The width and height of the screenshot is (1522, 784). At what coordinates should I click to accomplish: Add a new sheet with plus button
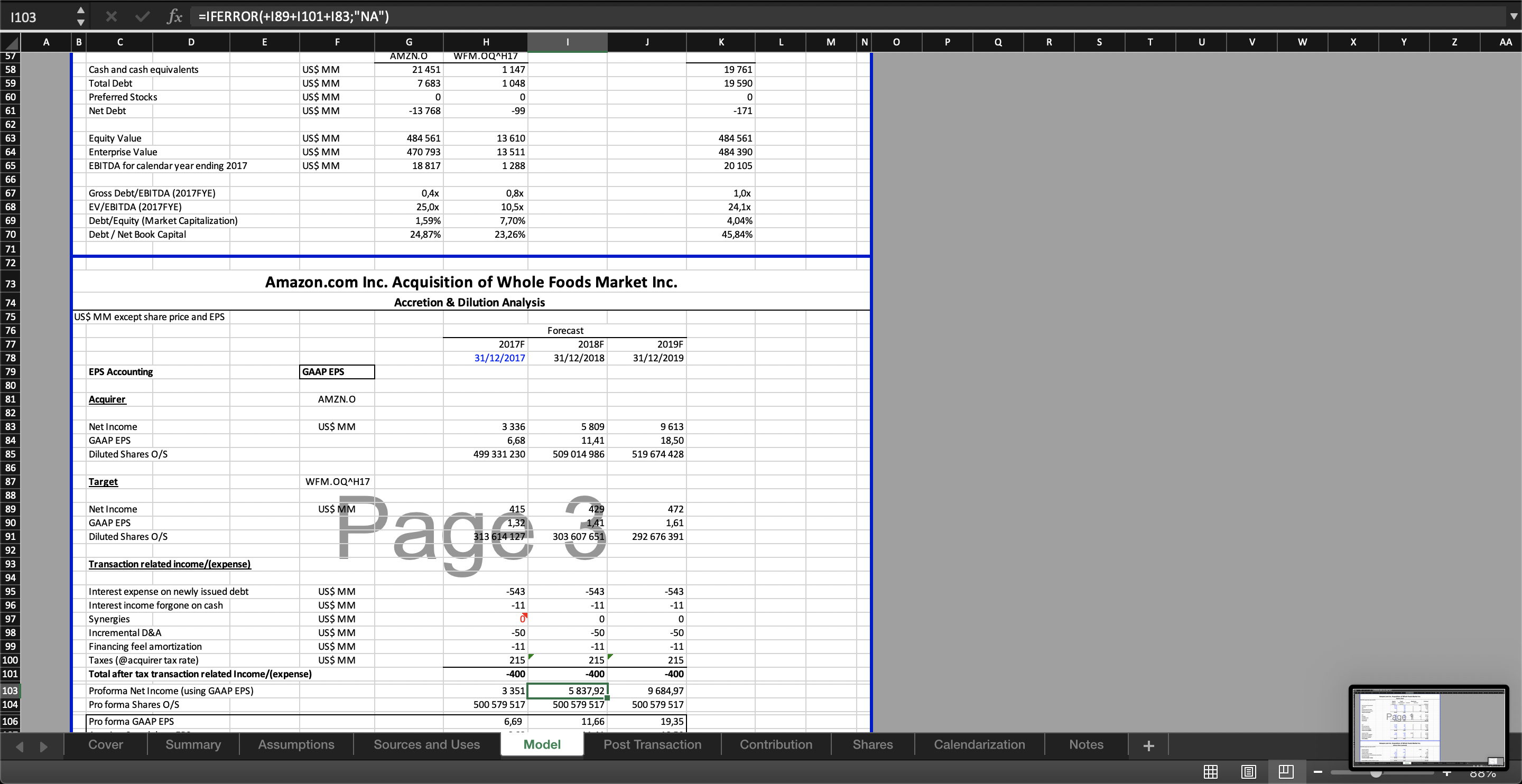(1148, 745)
